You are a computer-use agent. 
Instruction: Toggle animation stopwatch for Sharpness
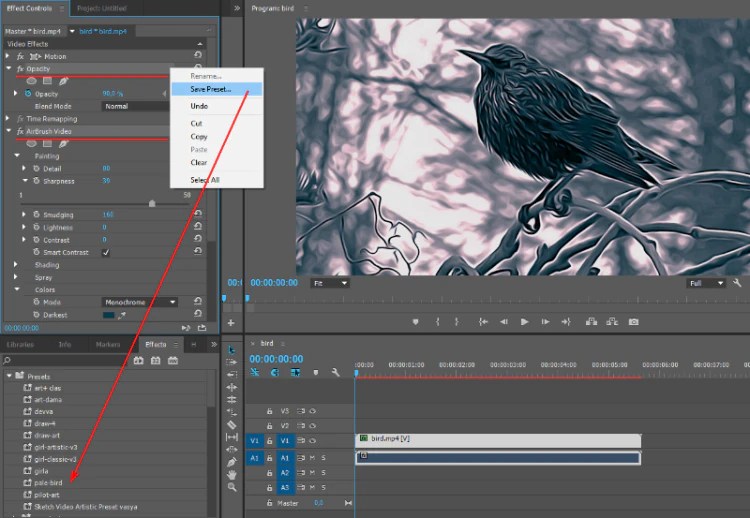[x=36, y=181]
